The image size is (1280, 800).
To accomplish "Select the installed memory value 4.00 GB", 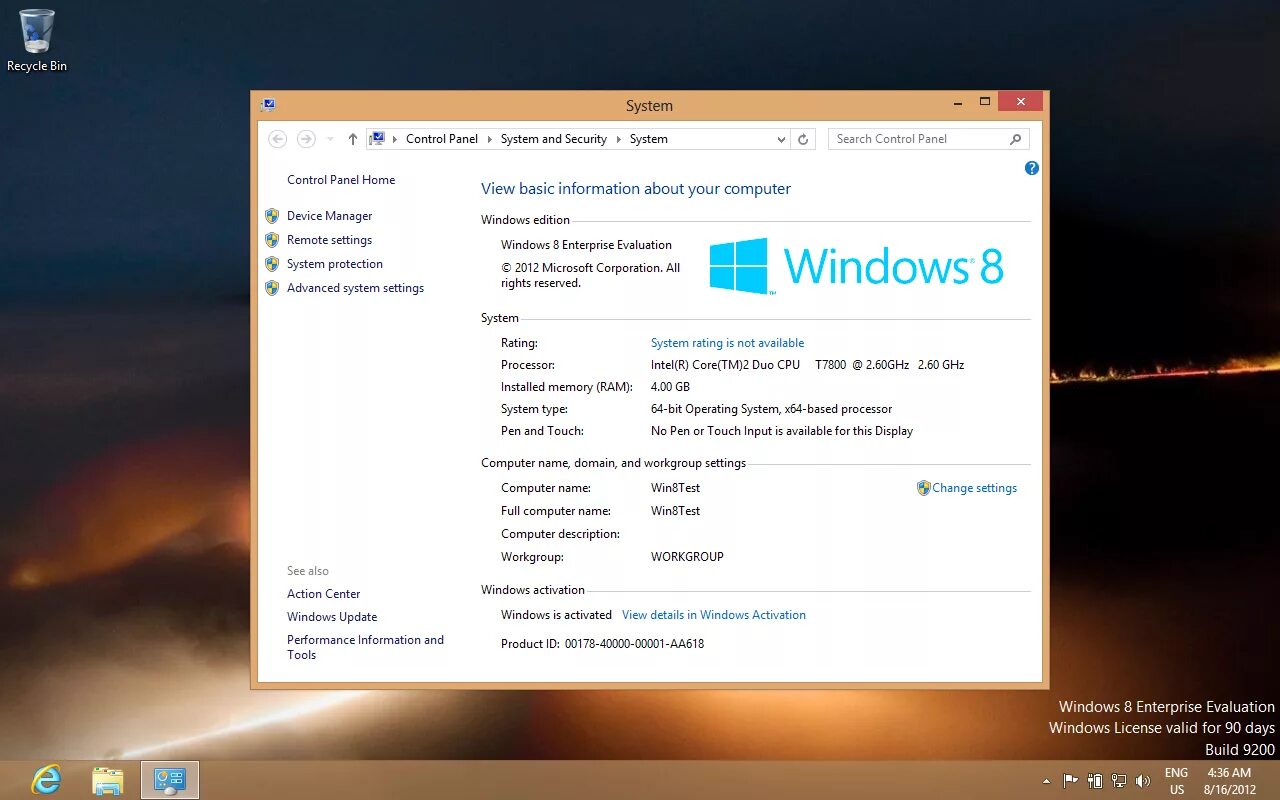I will [670, 387].
